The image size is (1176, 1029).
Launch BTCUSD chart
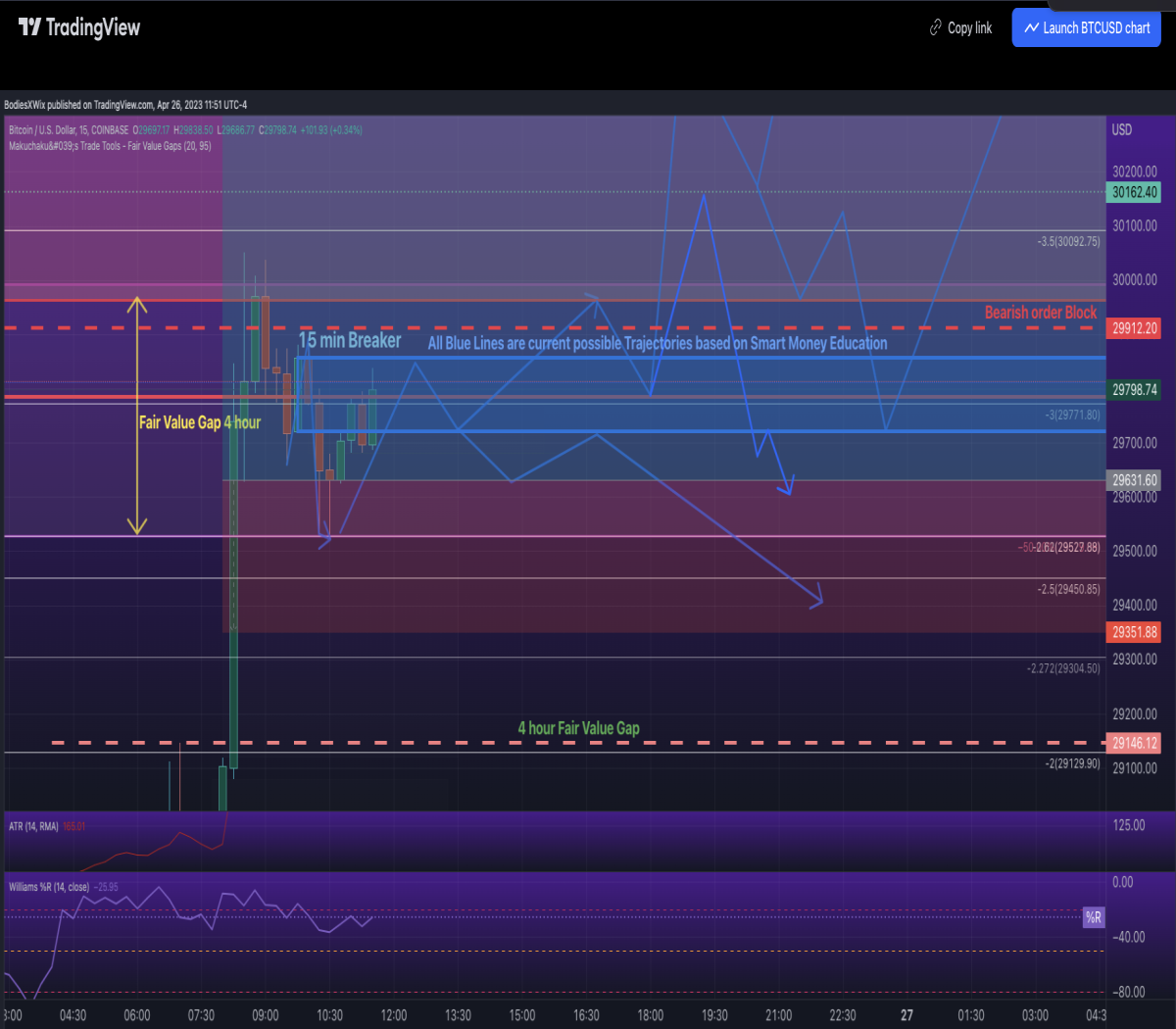point(1086,28)
